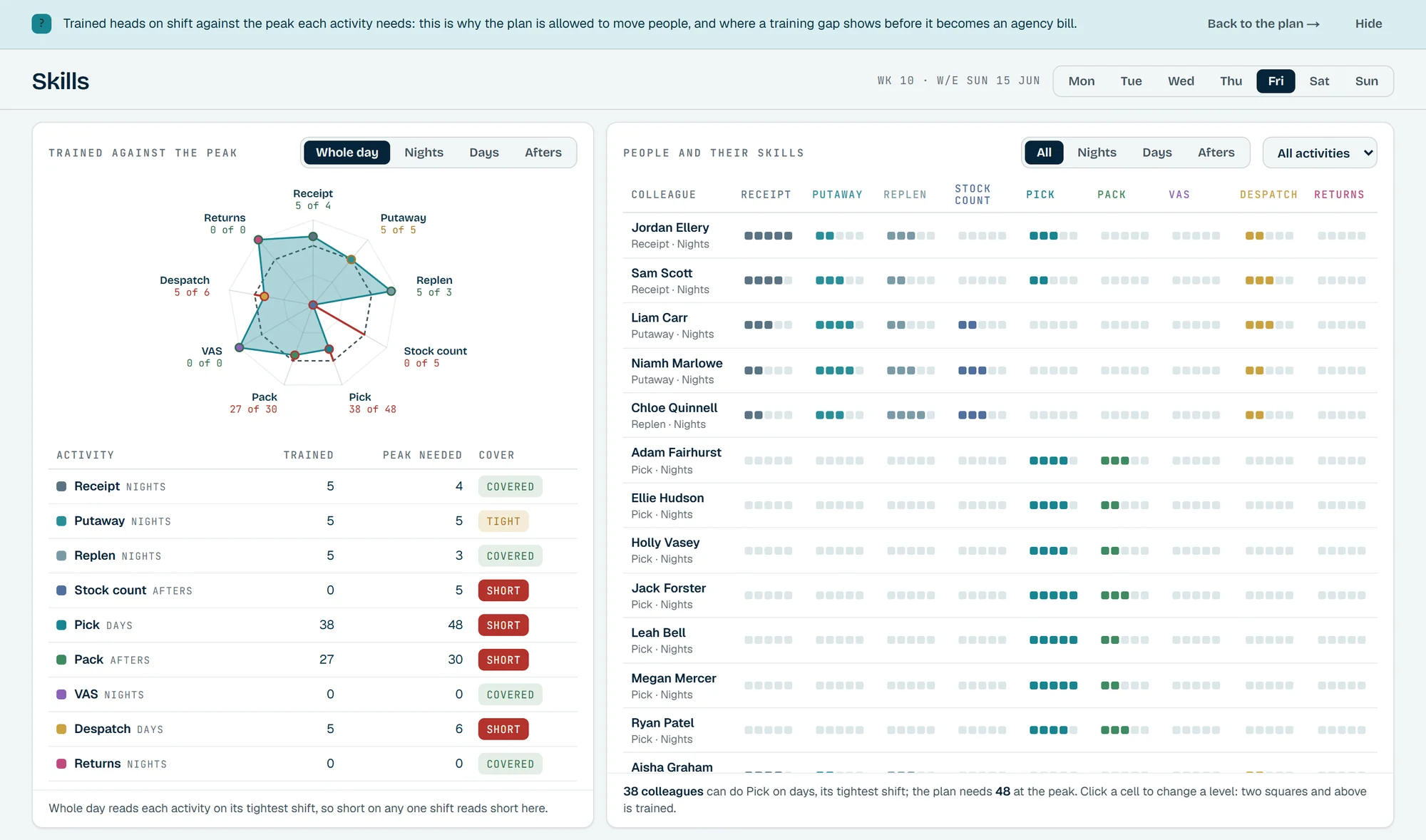Click the Thu day tab

[x=1231, y=81]
